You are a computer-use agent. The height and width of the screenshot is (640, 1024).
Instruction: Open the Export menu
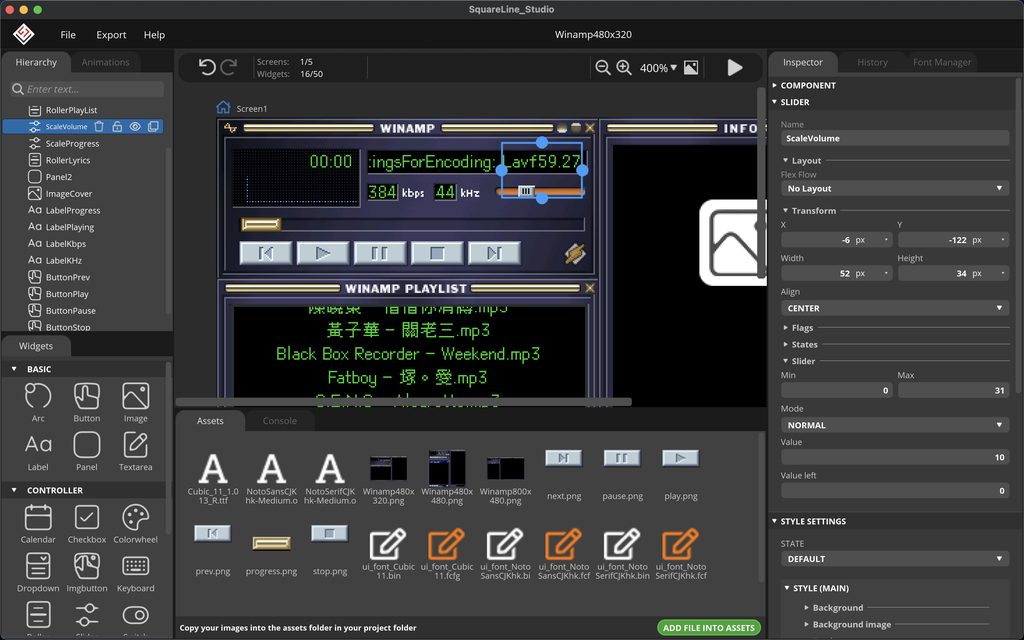(x=111, y=35)
